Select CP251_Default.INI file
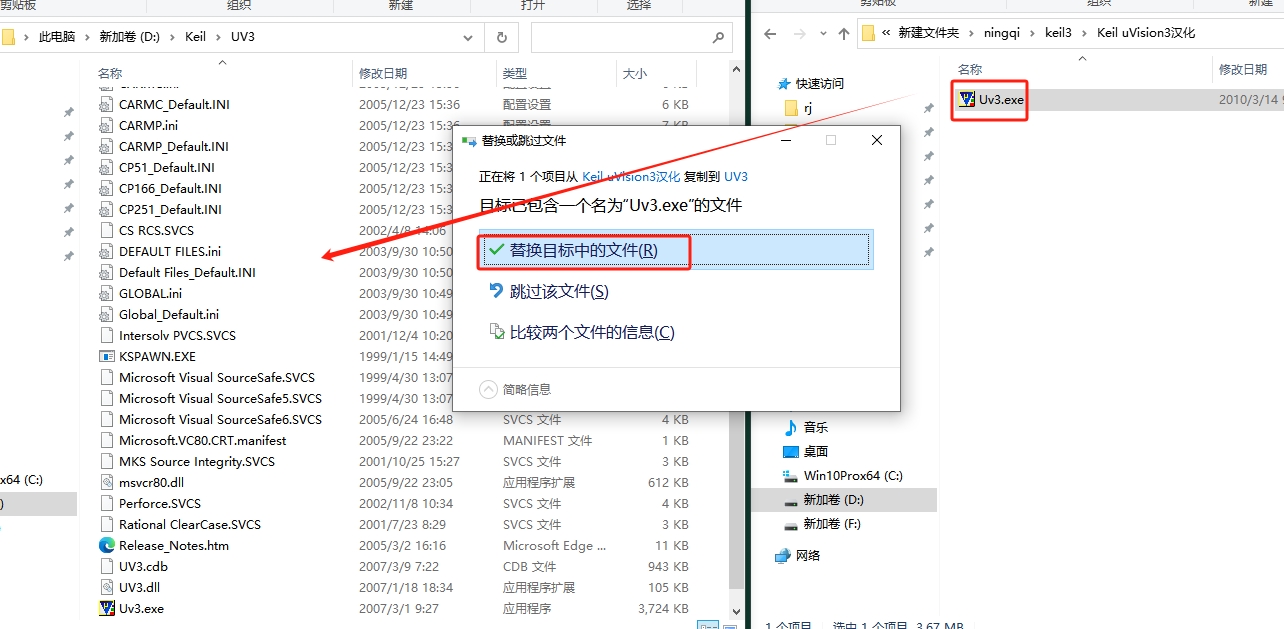Screen dimensions: 1284x629 click(x=171, y=209)
